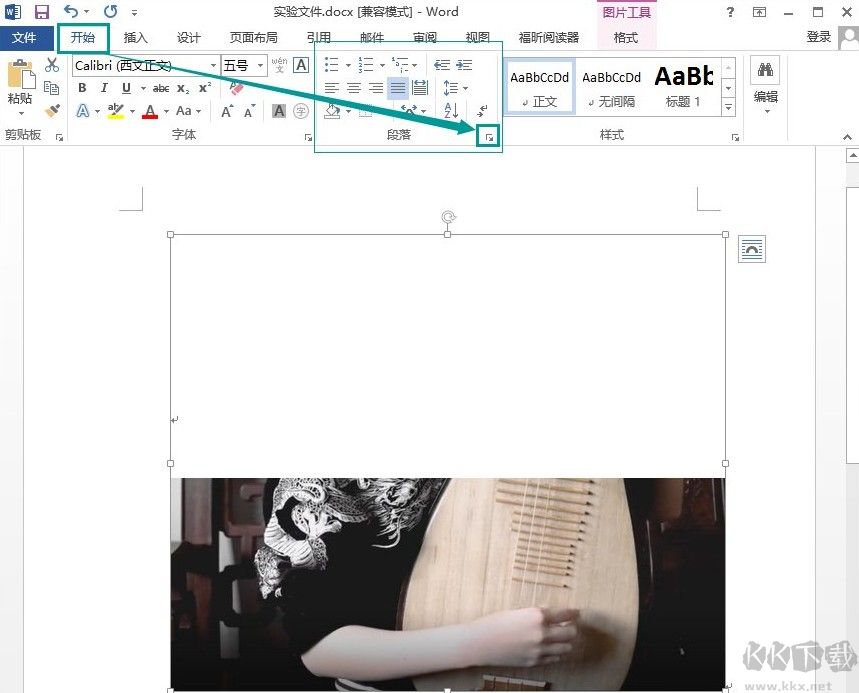Open the Sort icon in the paragraph group

pyautogui.click(x=452, y=110)
